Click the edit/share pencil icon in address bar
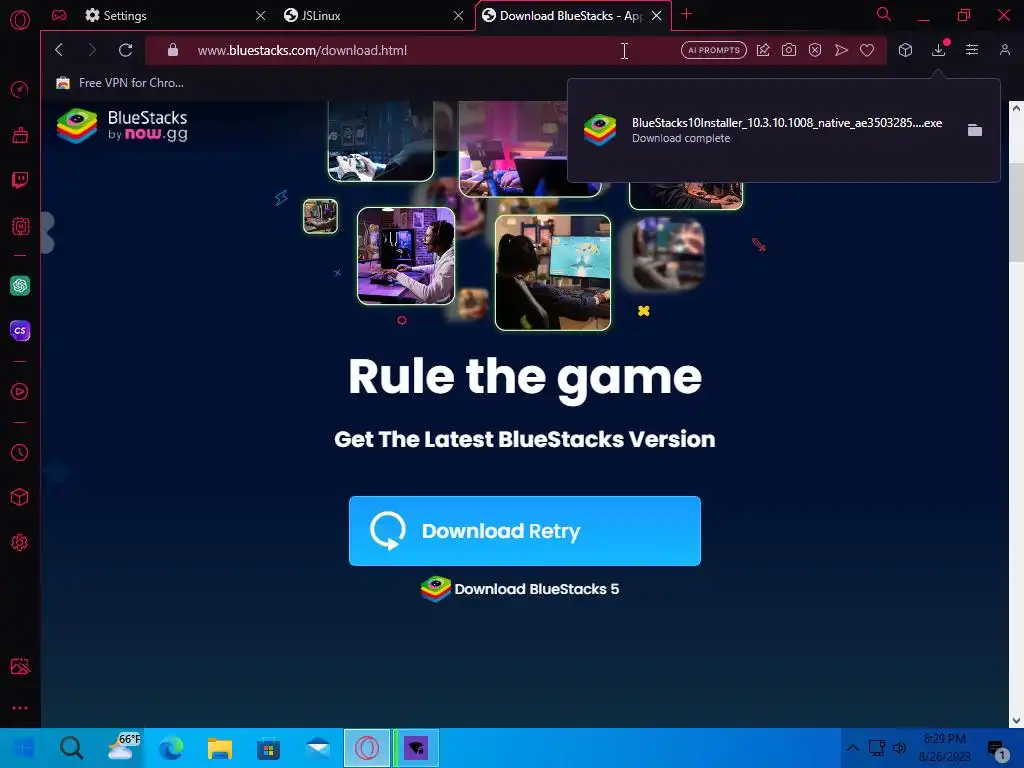The height and width of the screenshot is (768, 1024). pyautogui.click(x=763, y=50)
